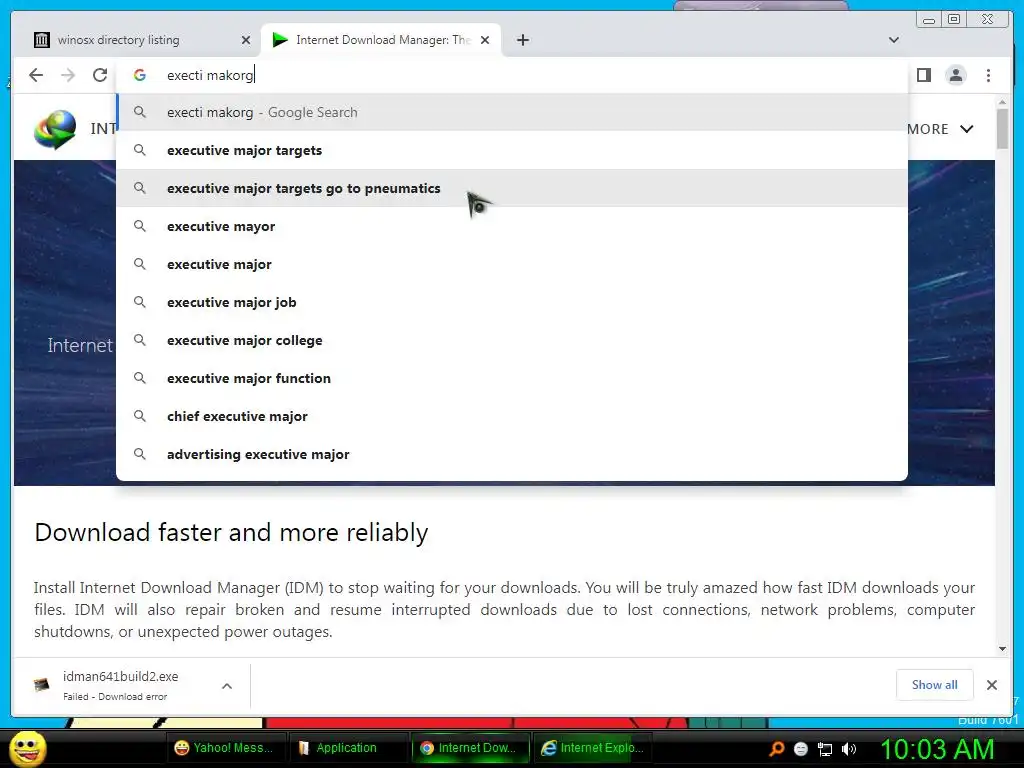Click the IDM globe logo
This screenshot has height=768, width=1024.
56,129
